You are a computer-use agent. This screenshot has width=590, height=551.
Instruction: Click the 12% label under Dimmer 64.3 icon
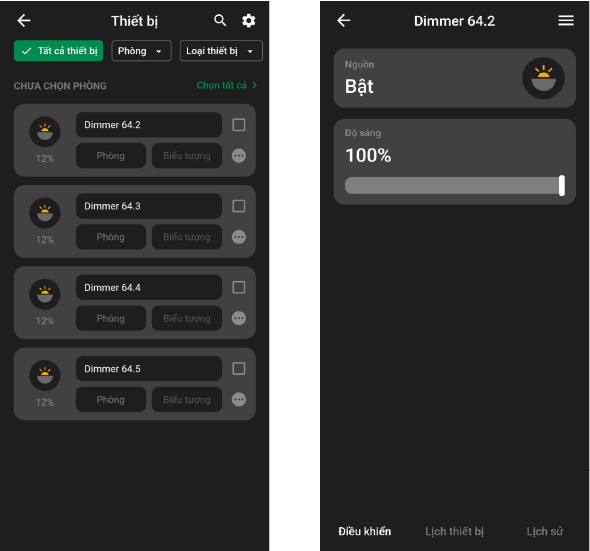(45, 240)
